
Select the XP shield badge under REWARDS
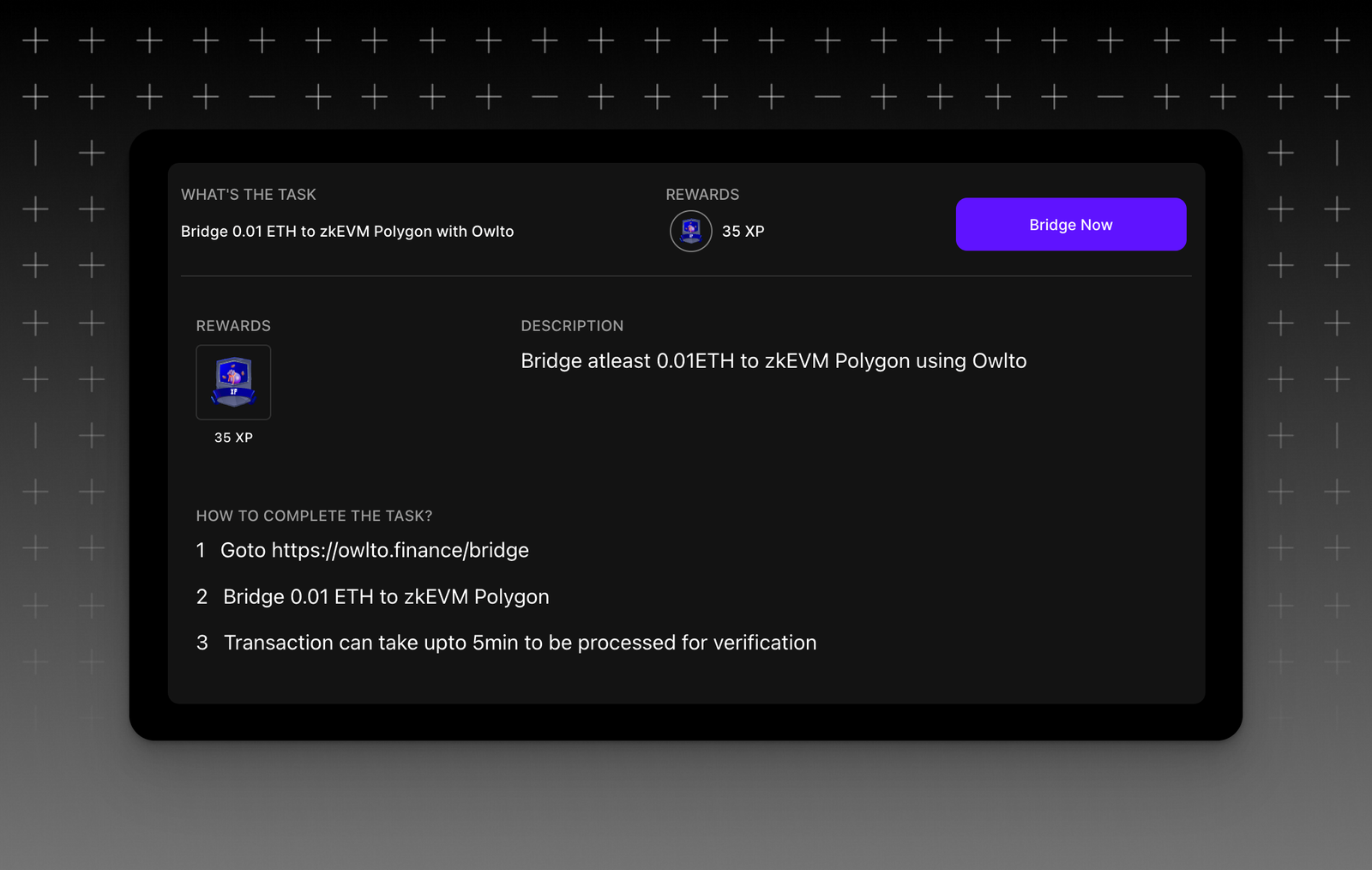233,382
